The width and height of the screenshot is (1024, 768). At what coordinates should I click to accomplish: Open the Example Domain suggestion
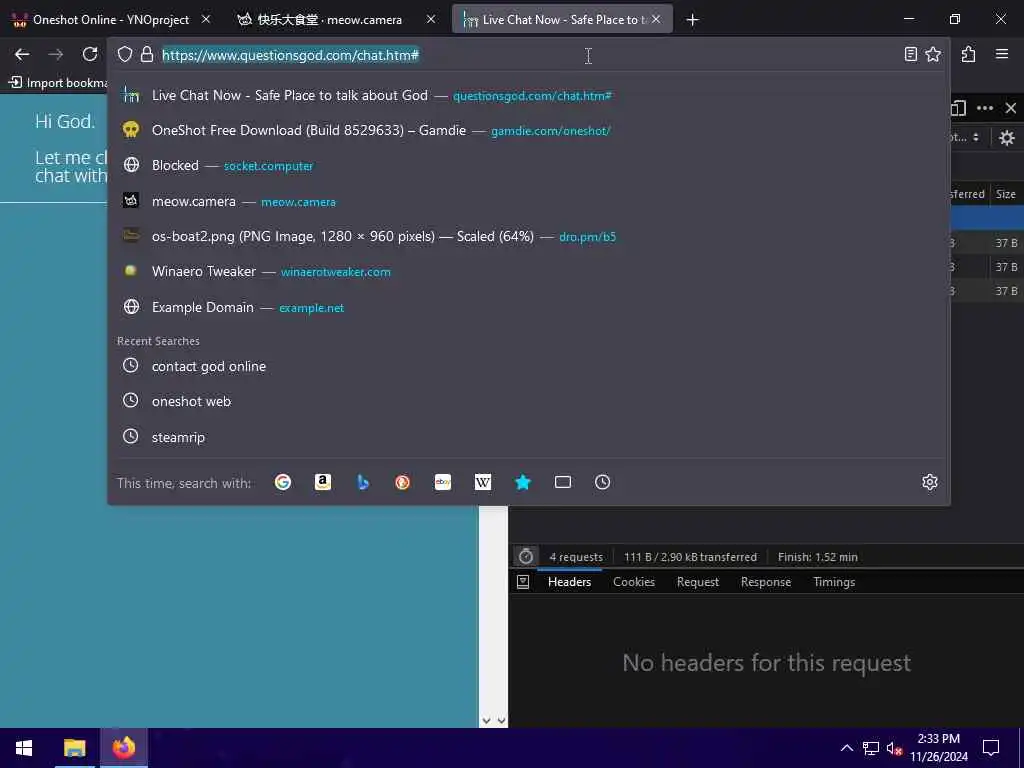coord(528,308)
